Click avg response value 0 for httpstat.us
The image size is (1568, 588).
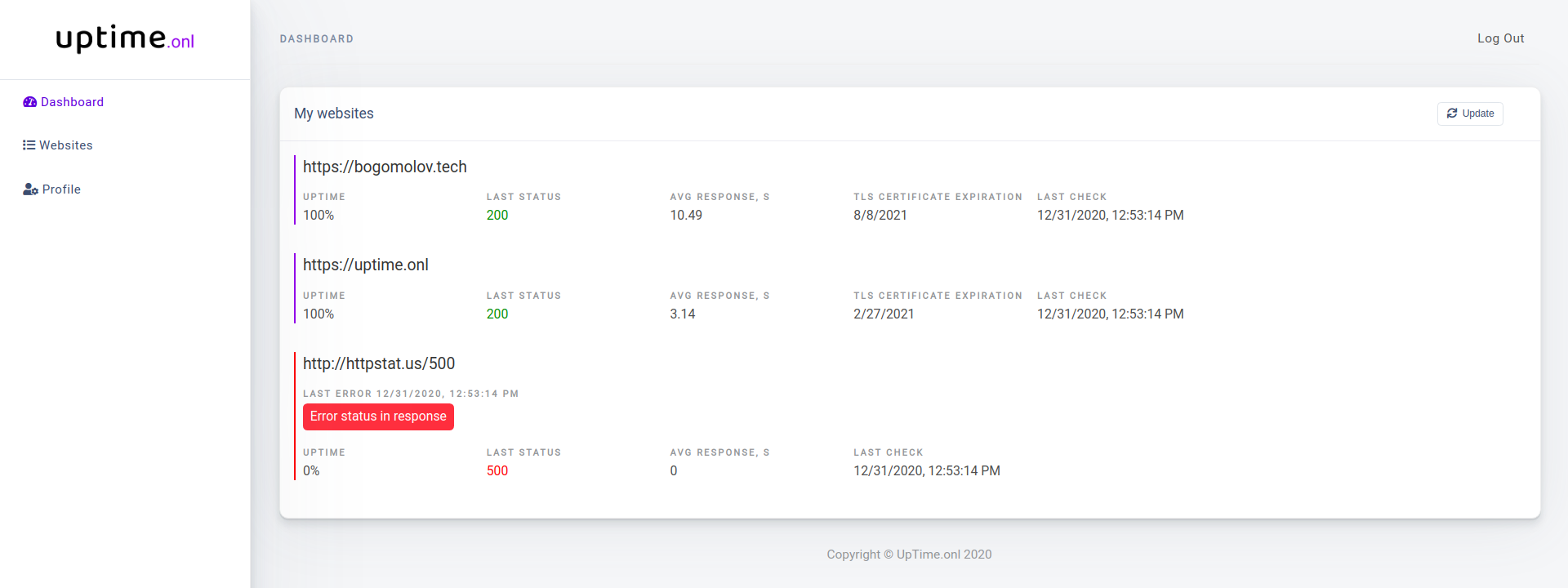coord(674,471)
